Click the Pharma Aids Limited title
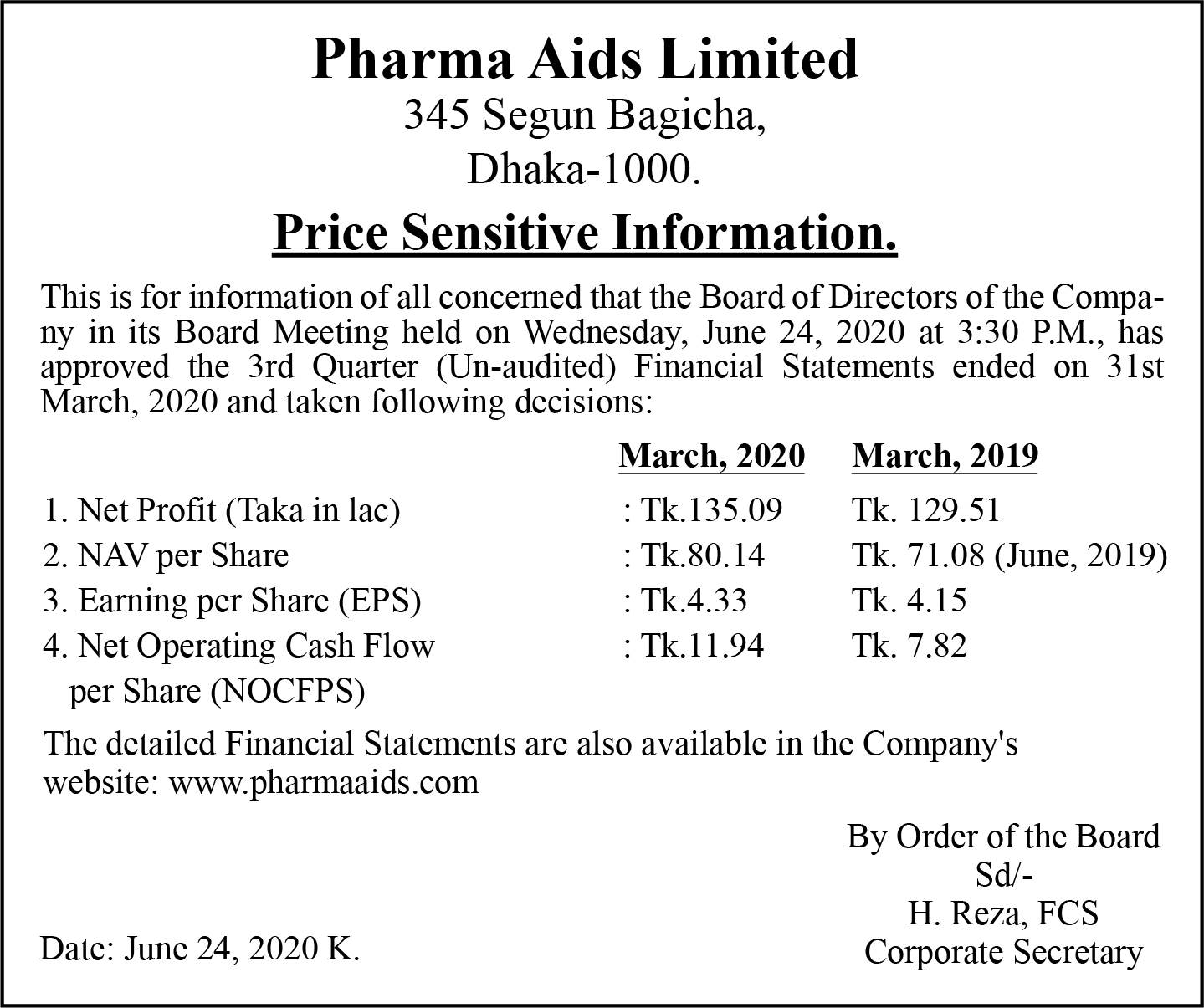This screenshot has height=1008, width=1204. [585, 59]
